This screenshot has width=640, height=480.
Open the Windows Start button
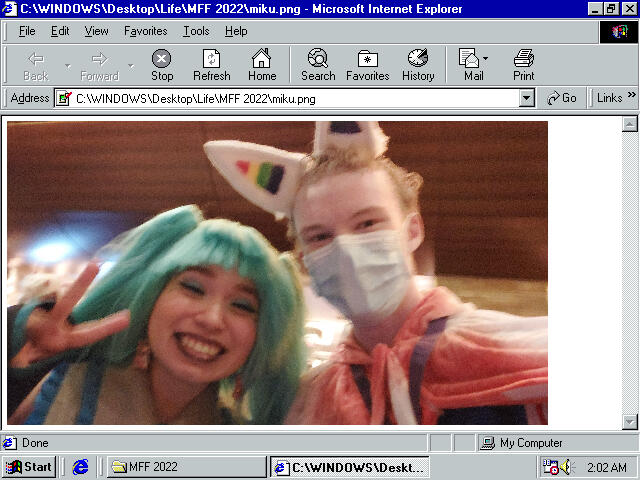(x=29, y=467)
